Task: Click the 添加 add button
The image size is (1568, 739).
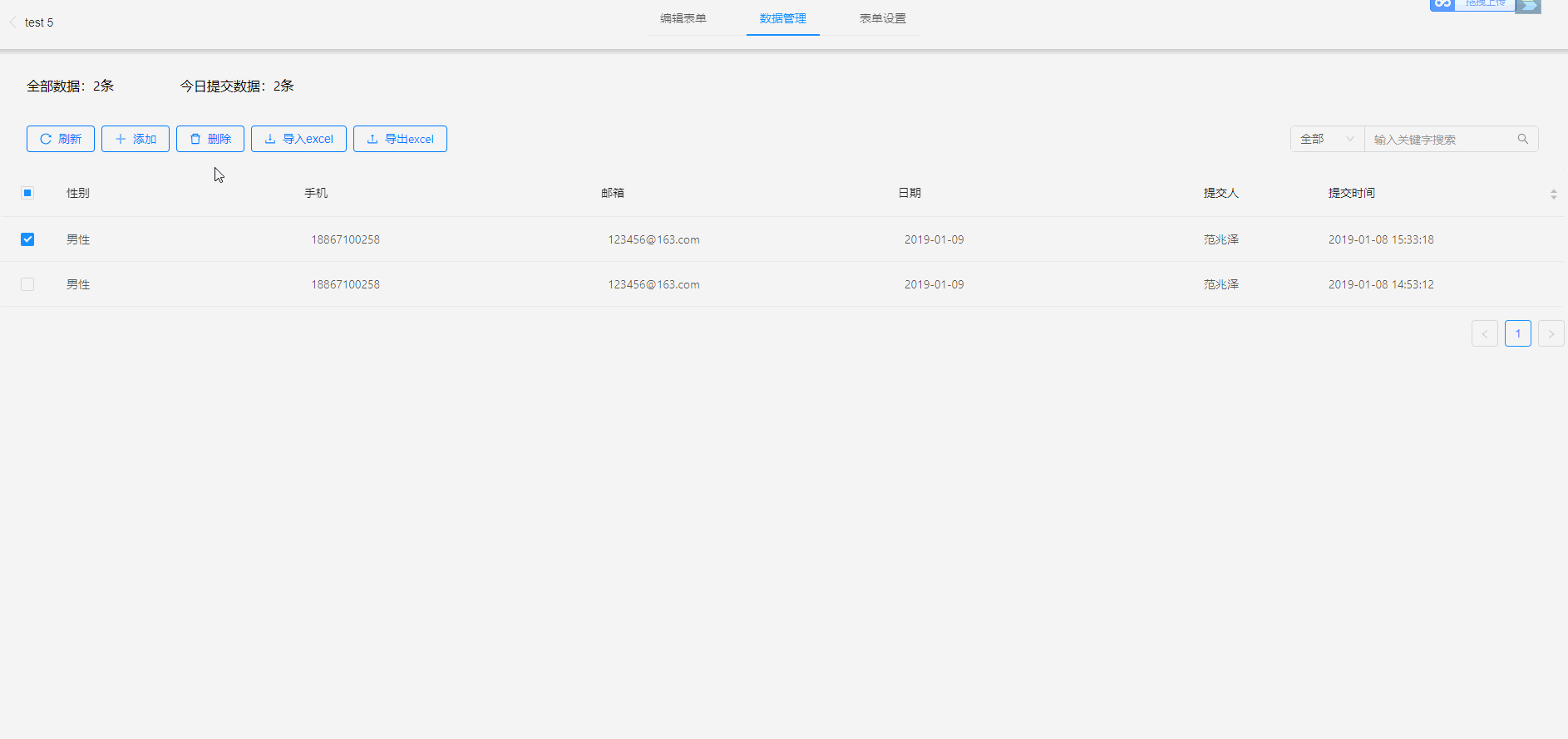Action: pyautogui.click(x=136, y=139)
